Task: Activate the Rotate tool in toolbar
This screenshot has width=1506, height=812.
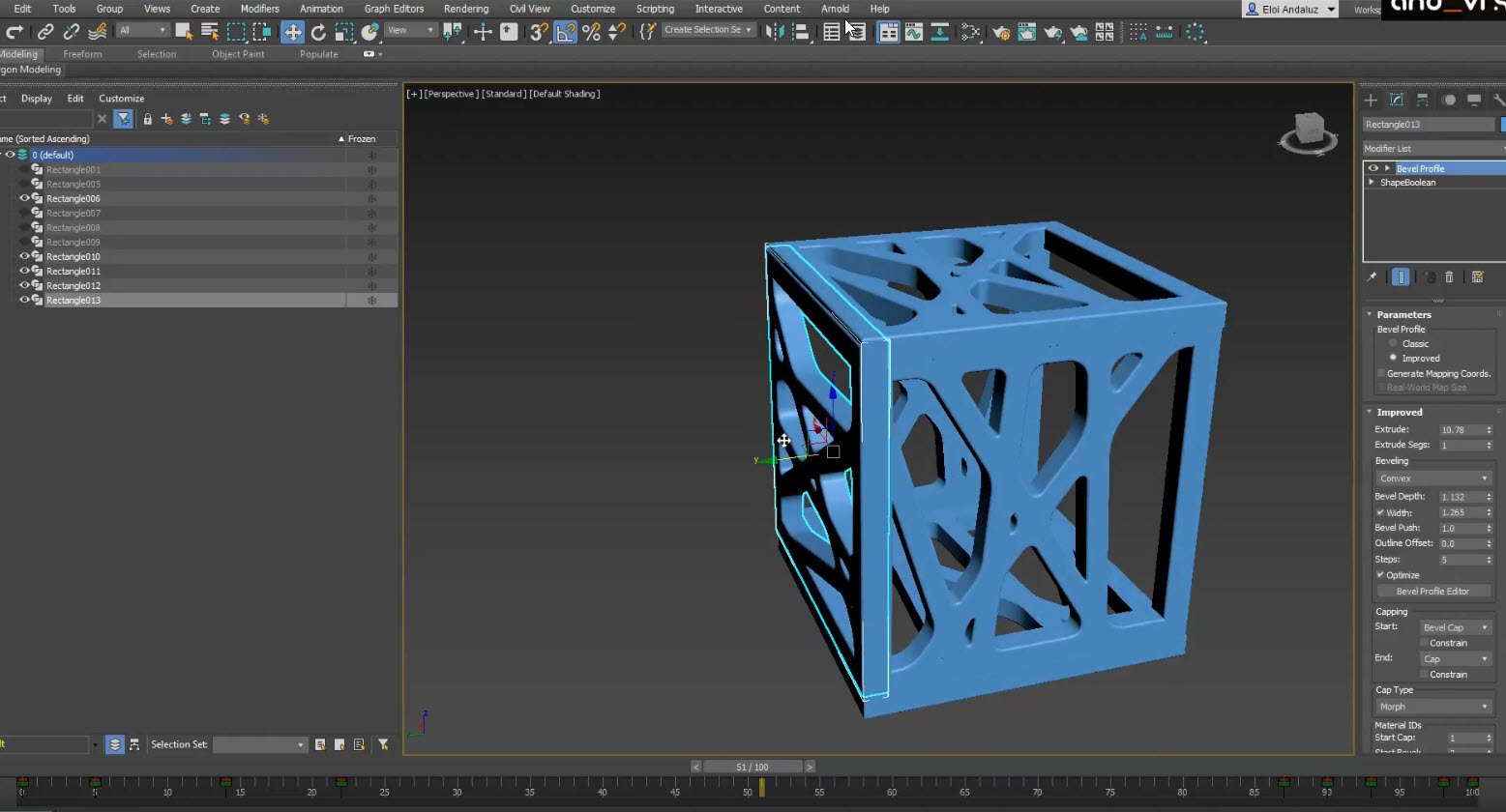Action: [318, 32]
